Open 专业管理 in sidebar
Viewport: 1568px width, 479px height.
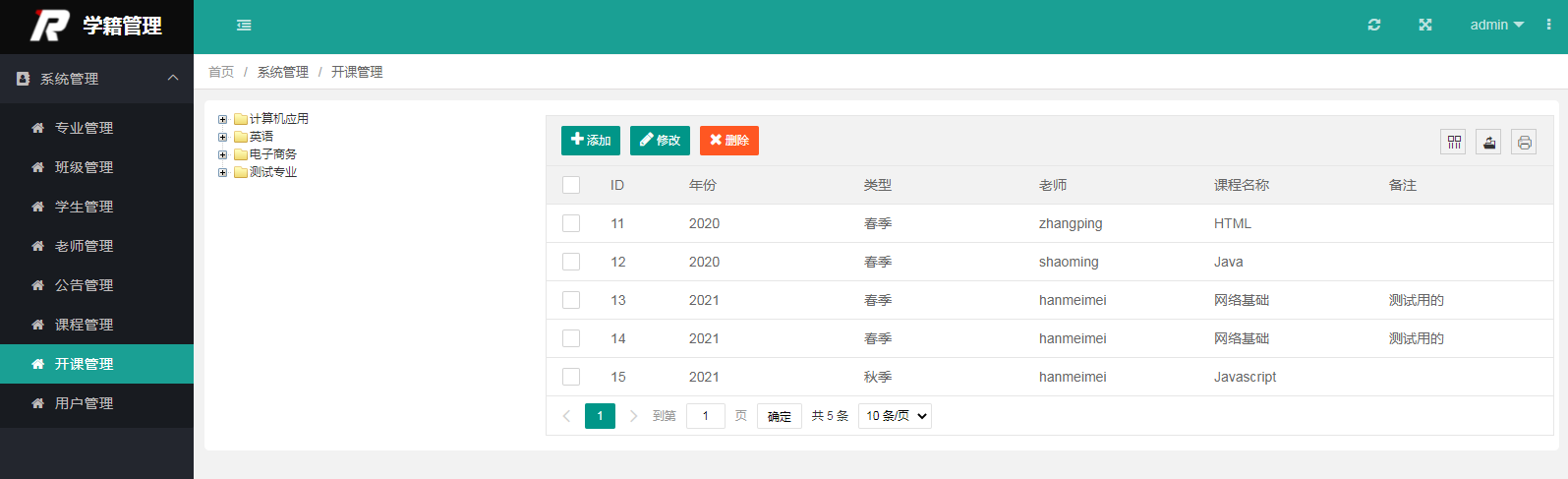click(x=96, y=128)
